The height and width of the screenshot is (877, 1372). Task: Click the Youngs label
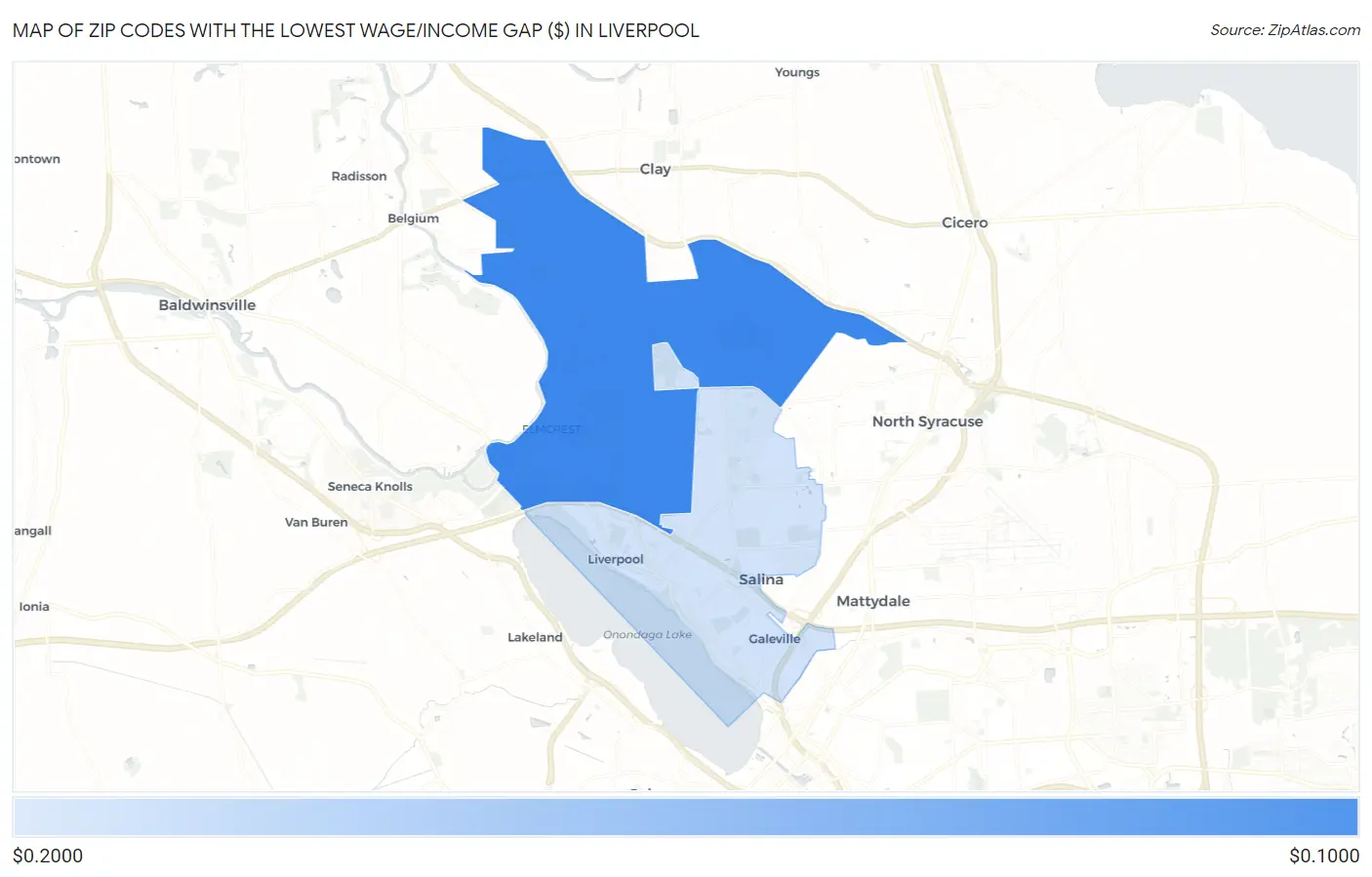796,72
